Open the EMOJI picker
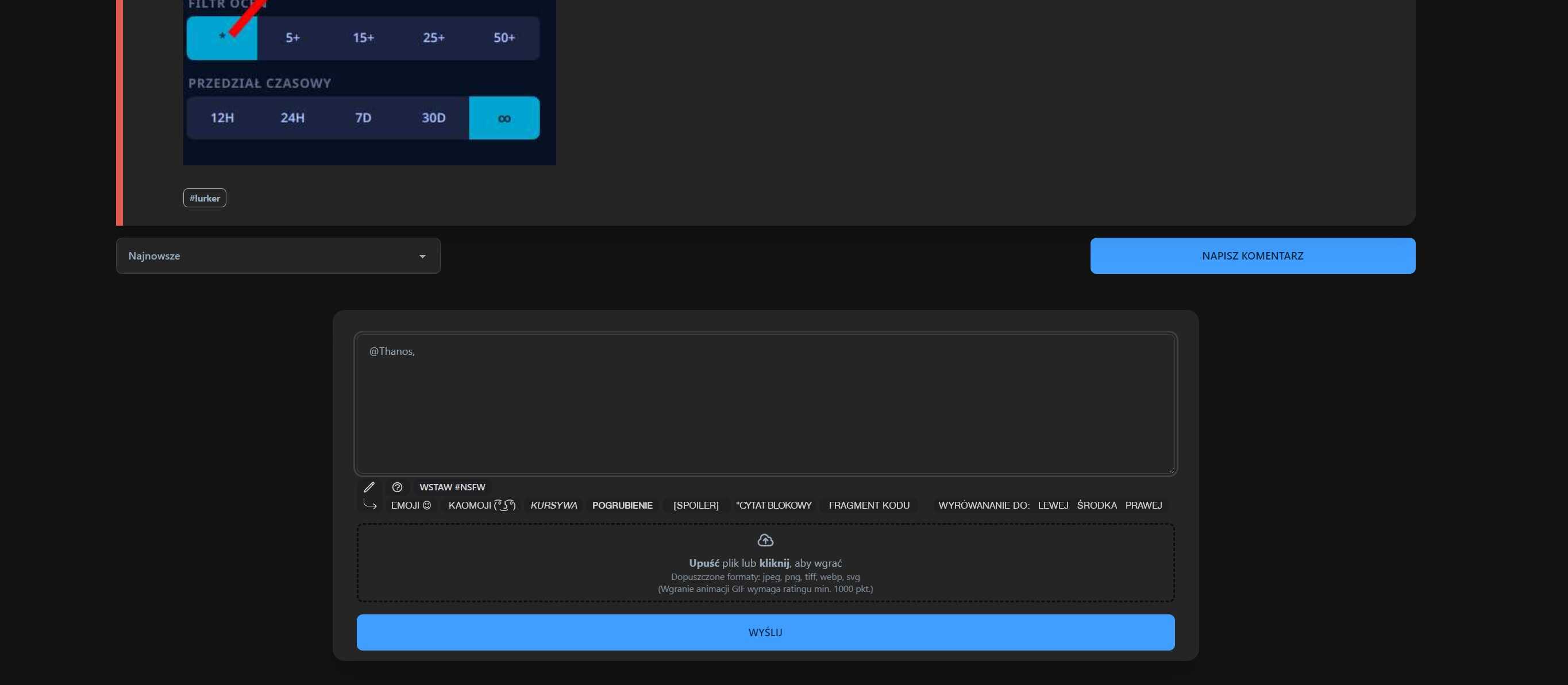The image size is (1568, 685). click(x=411, y=505)
